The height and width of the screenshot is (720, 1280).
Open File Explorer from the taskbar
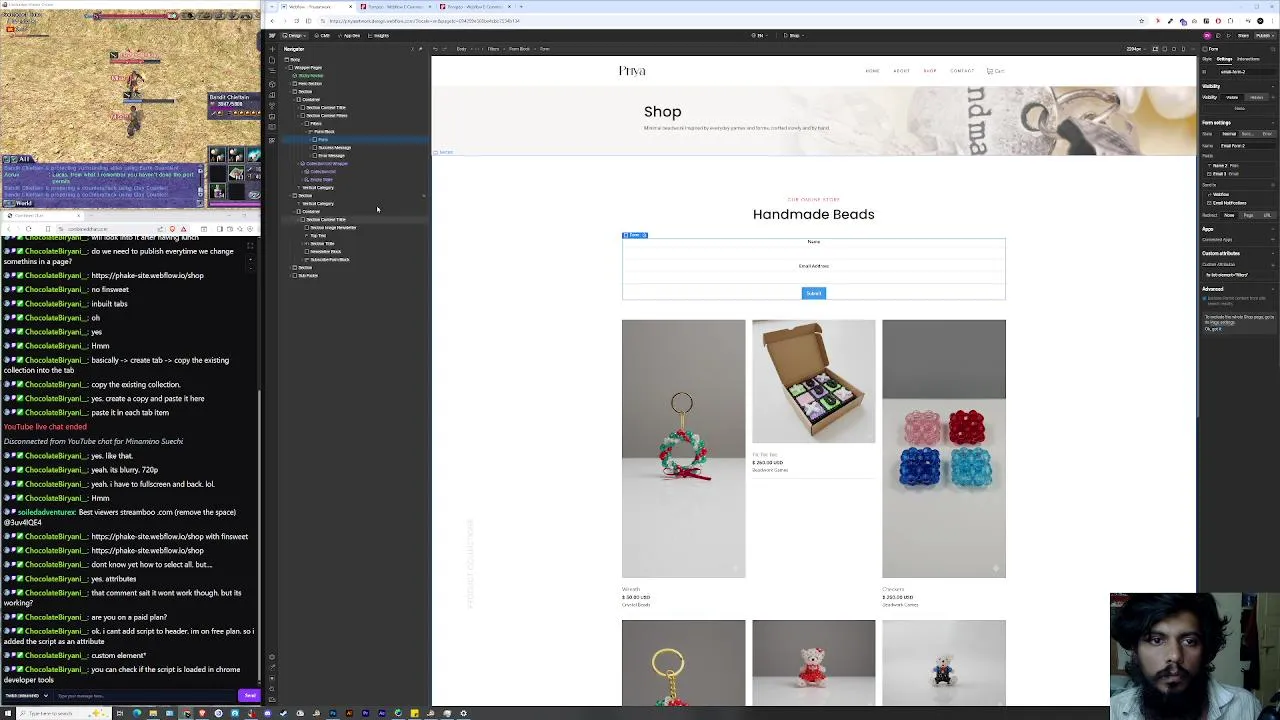pyautogui.click(x=153, y=713)
